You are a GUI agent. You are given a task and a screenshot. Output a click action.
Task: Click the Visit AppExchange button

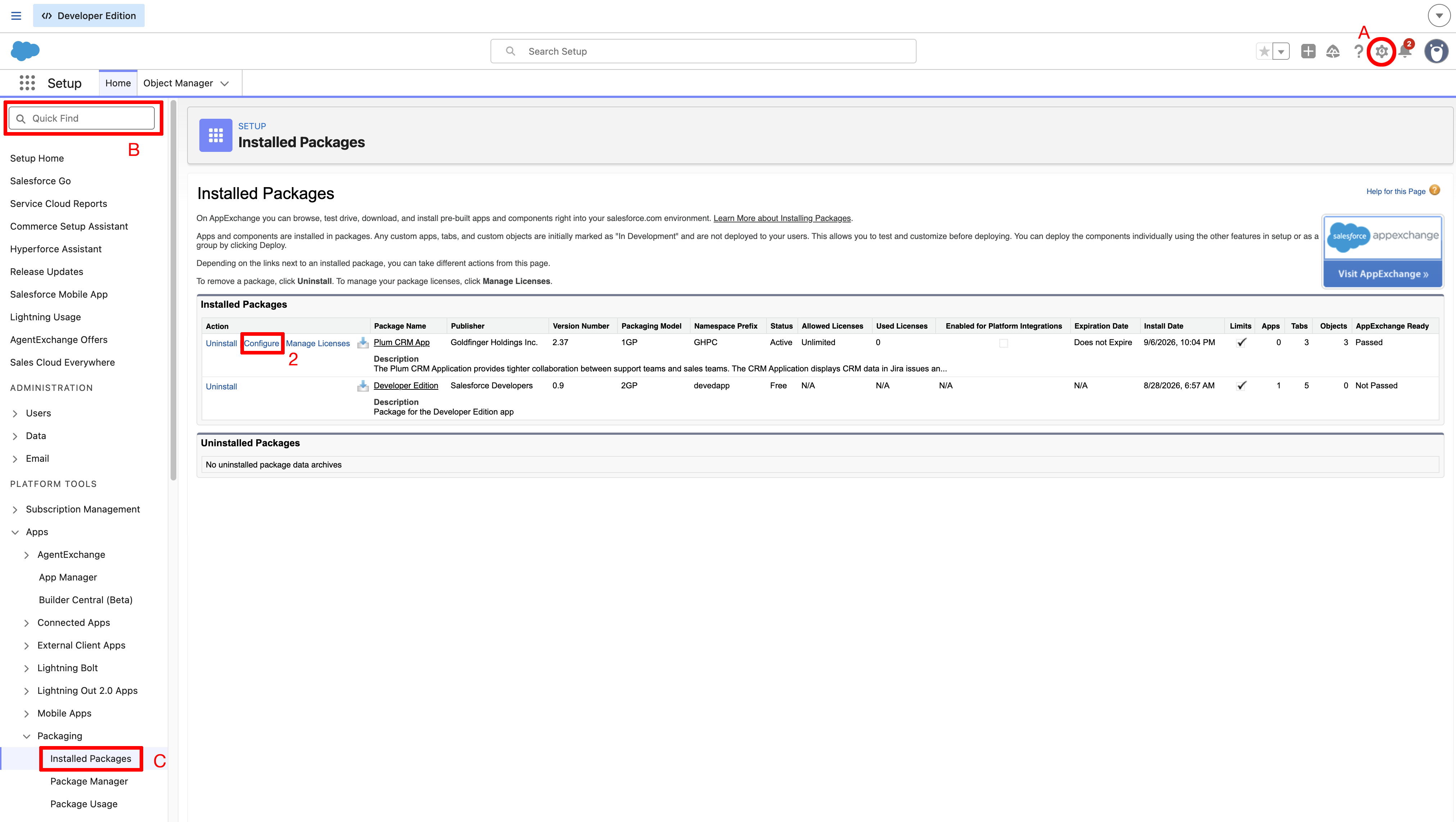coord(1383,274)
